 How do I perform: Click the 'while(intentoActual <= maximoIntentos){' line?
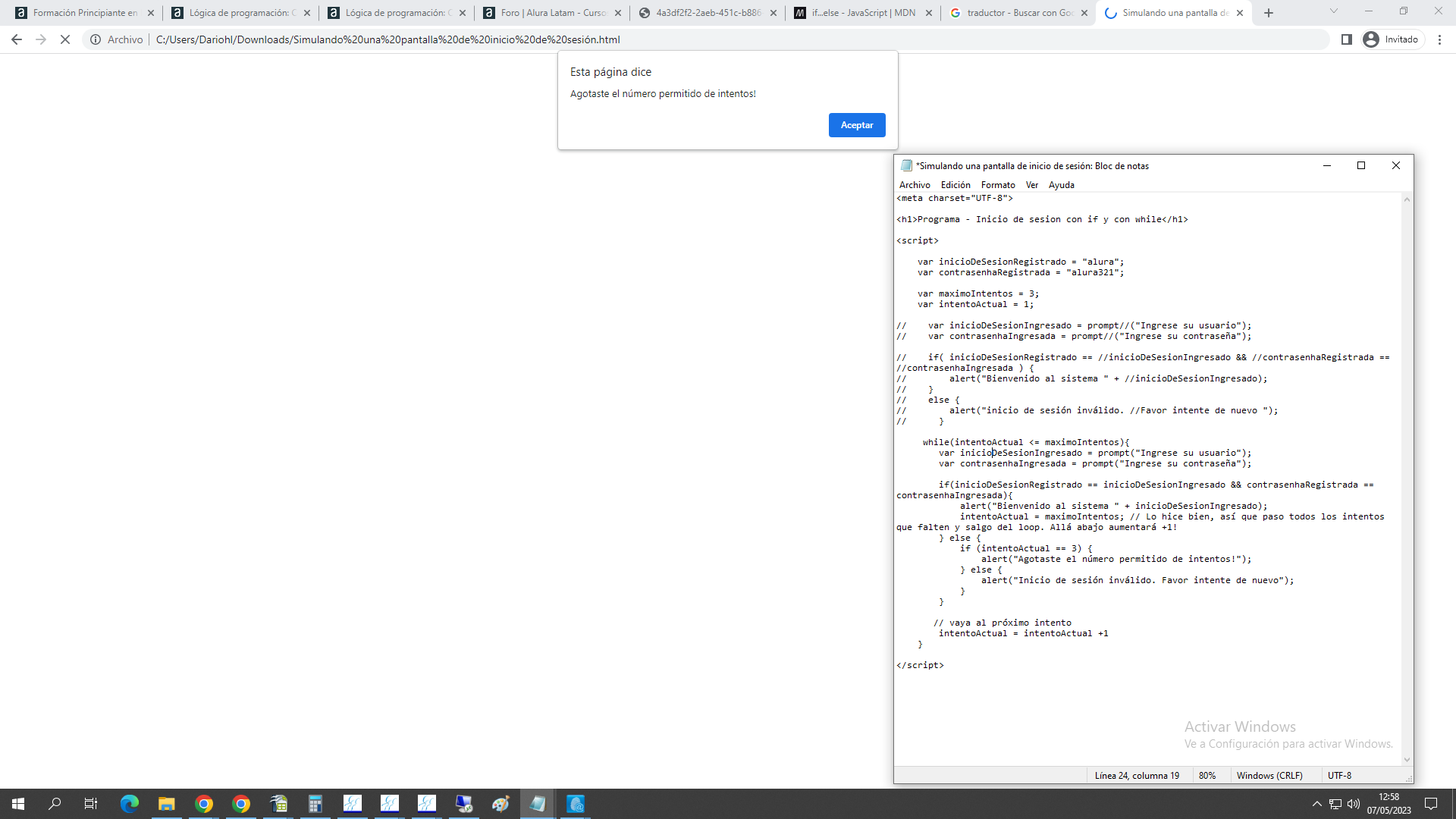pos(1026,442)
